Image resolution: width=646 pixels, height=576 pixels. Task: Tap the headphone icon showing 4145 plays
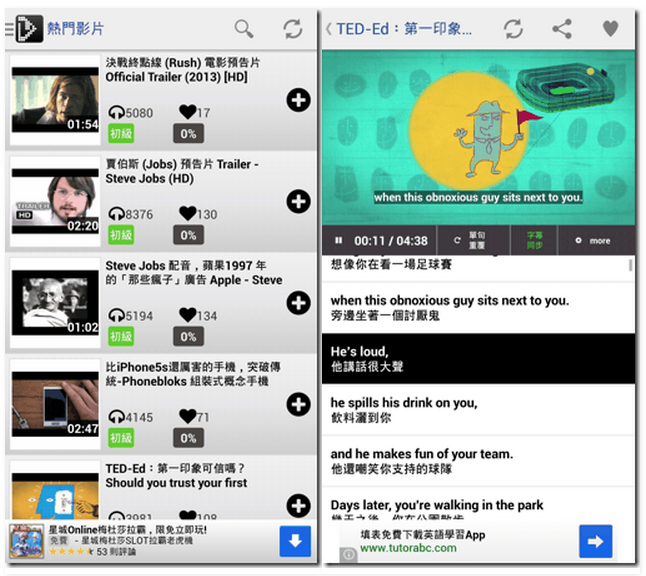coord(117,417)
